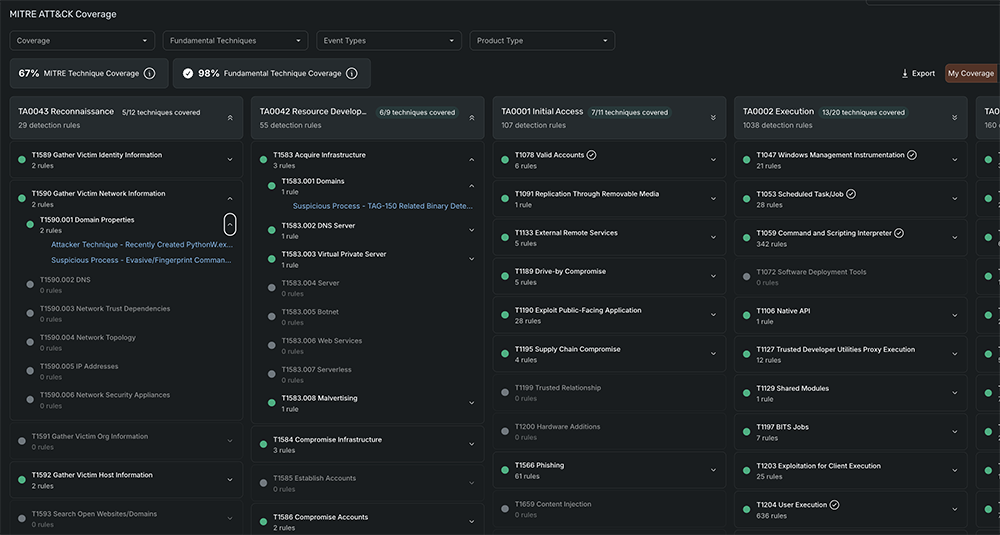Click gray status dot of T1072 Software Deployment Tools
The height and width of the screenshot is (535, 1000).
click(747, 277)
